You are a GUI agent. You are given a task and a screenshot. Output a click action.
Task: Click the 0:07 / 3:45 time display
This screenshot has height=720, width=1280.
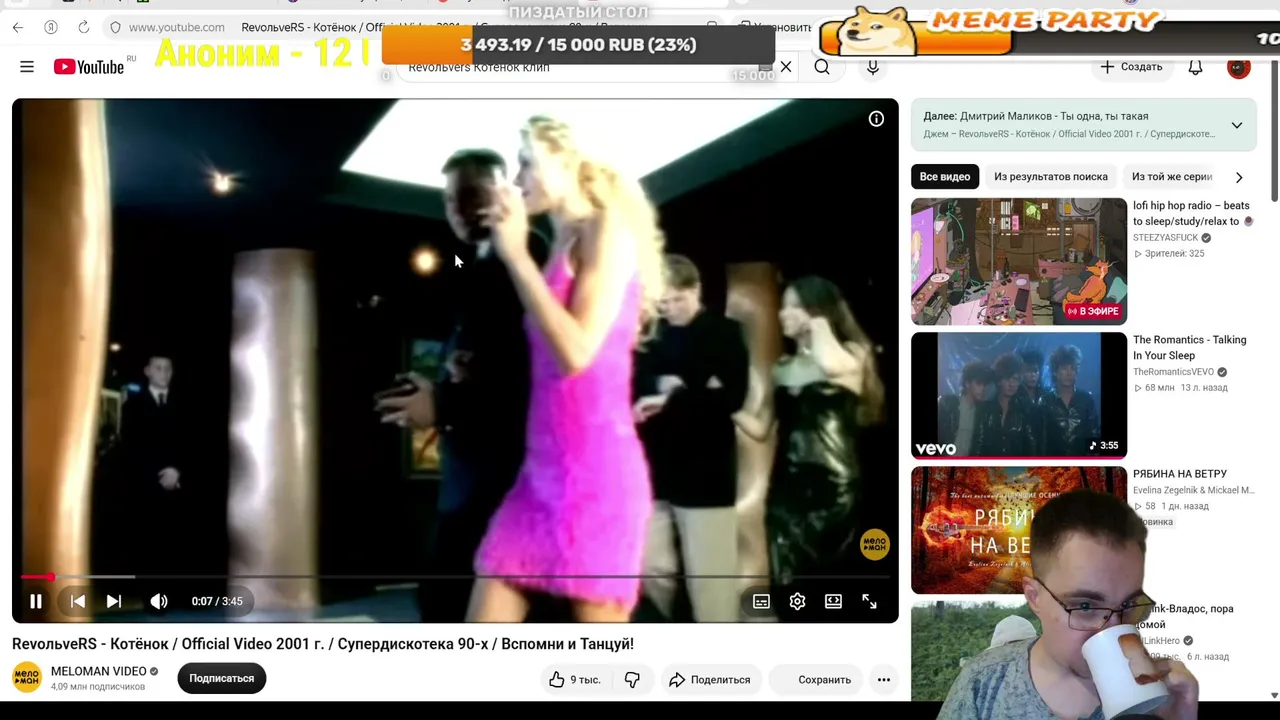(x=217, y=601)
